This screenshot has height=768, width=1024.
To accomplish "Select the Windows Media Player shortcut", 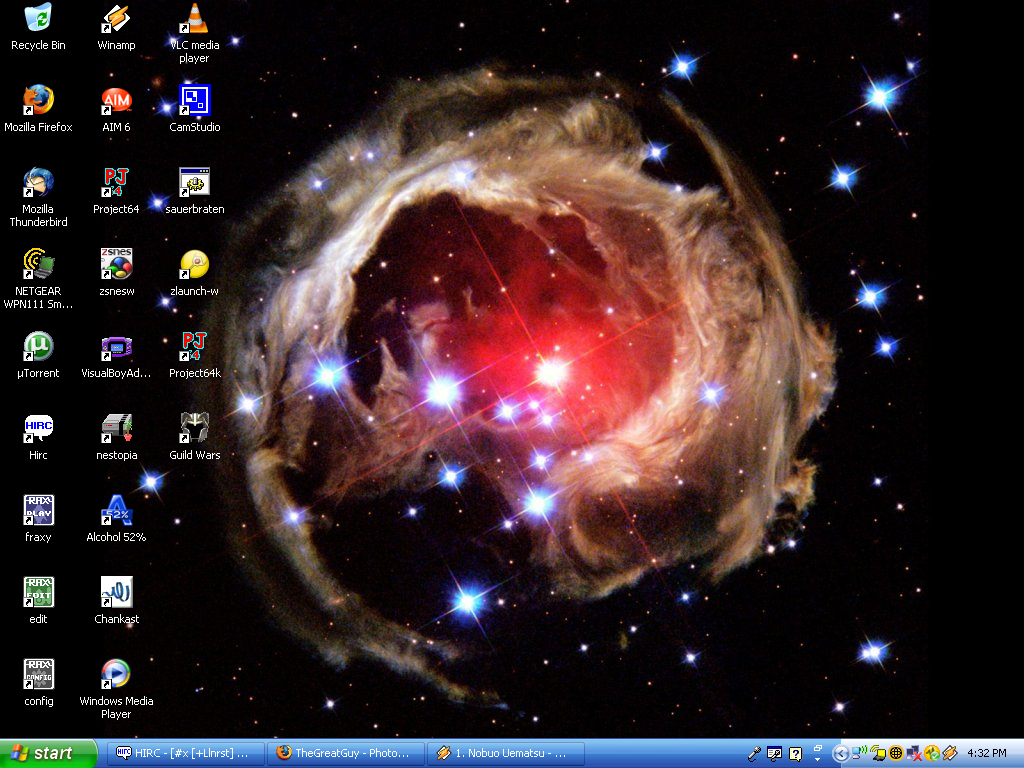I will [x=116, y=675].
